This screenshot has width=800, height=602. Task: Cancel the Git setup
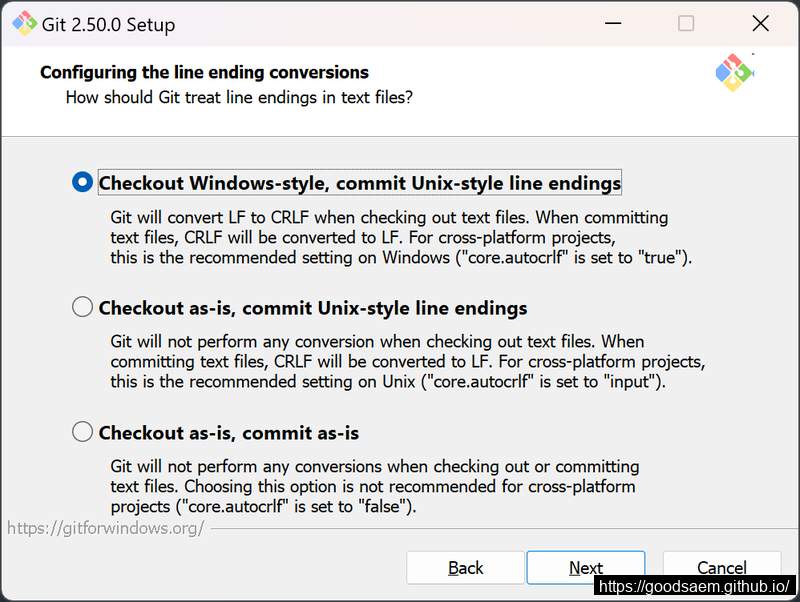pos(721,567)
